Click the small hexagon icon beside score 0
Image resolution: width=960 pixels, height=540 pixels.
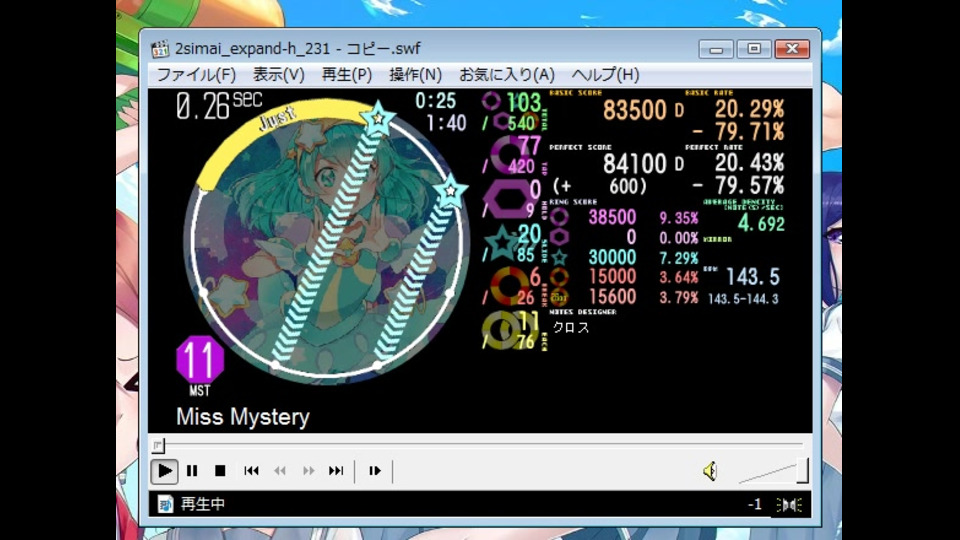point(558,237)
